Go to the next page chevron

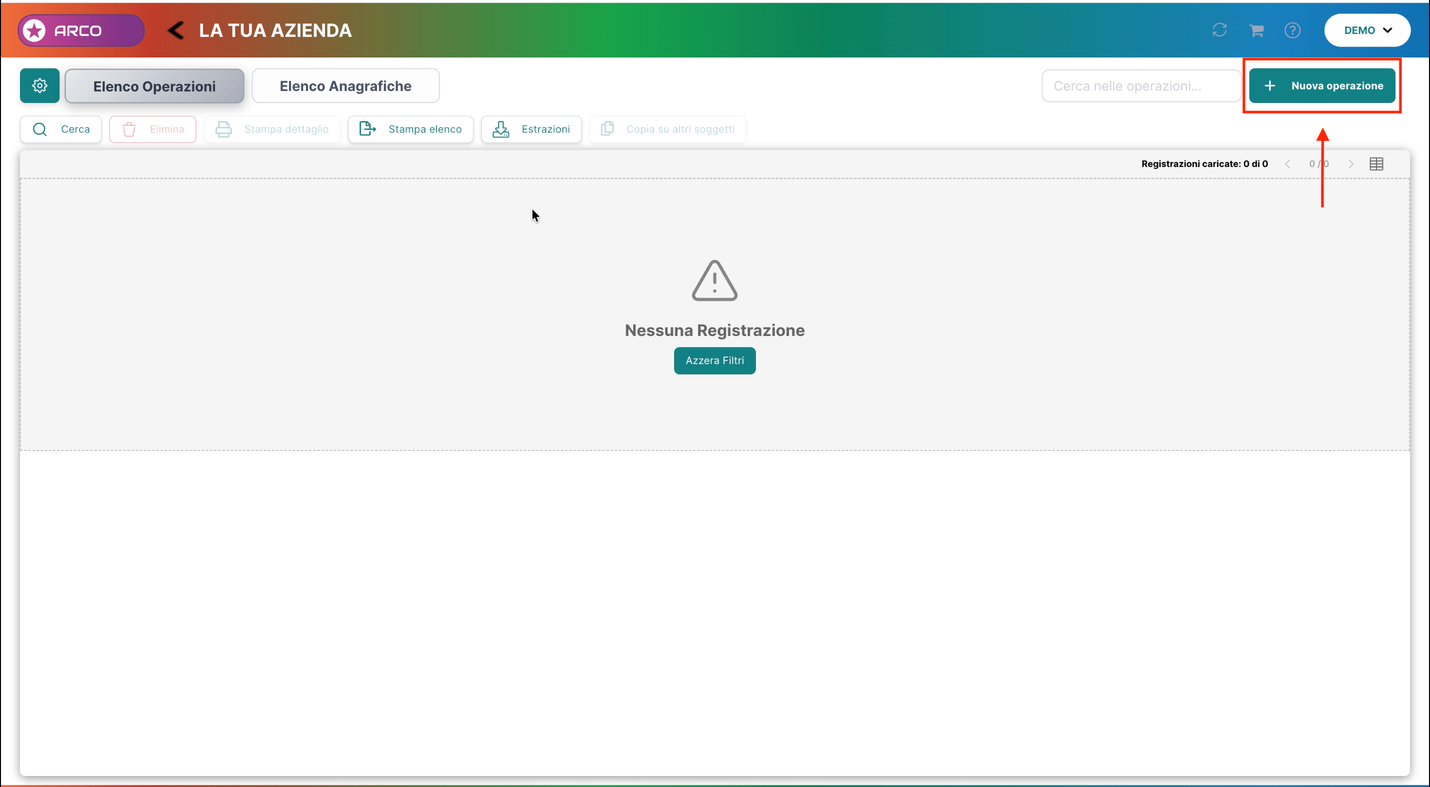pyautogui.click(x=1351, y=164)
